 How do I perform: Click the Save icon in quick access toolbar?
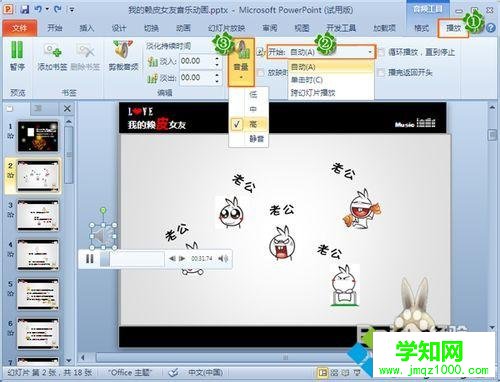(x=25, y=9)
